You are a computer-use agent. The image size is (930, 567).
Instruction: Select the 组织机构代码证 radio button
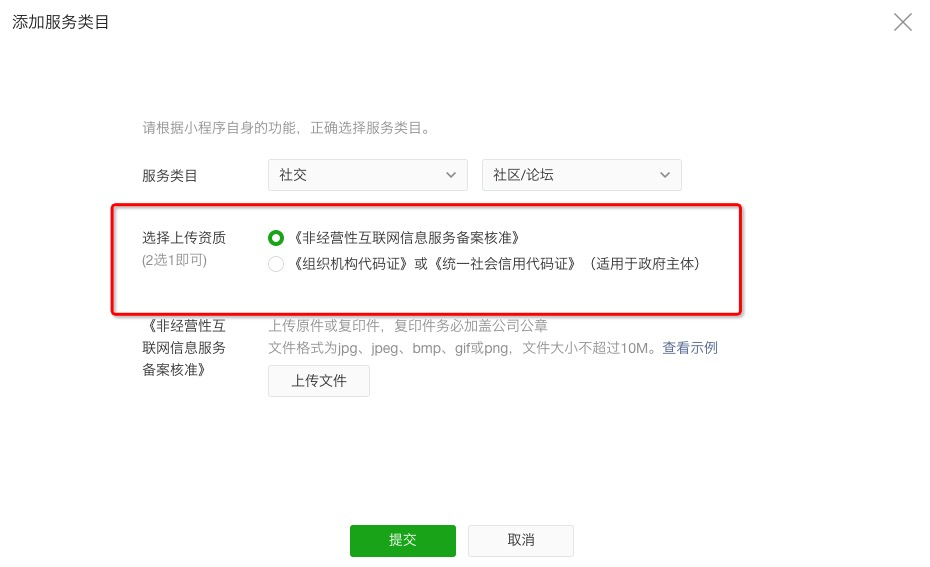click(276, 264)
